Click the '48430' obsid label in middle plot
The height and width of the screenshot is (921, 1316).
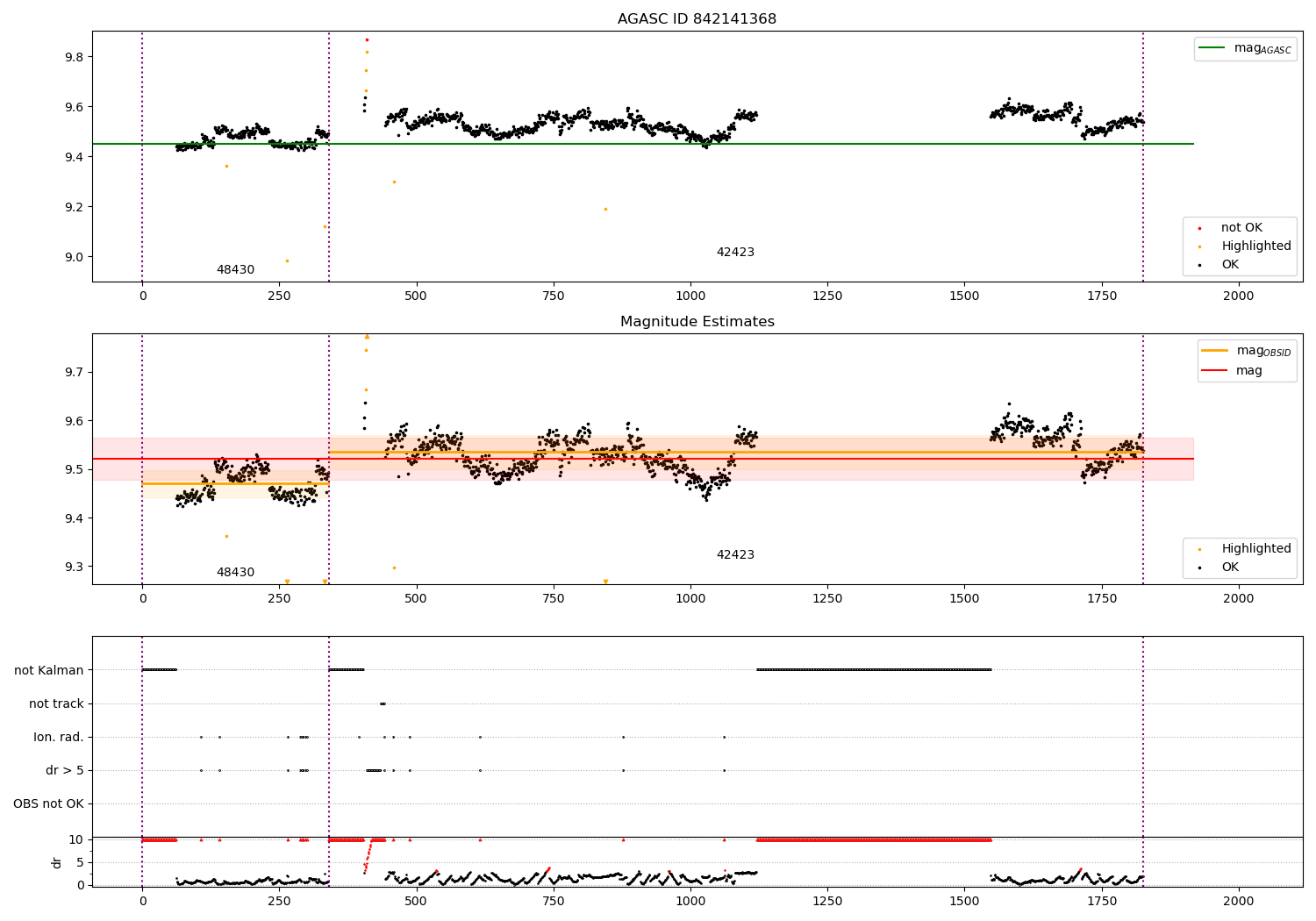(x=235, y=573)
